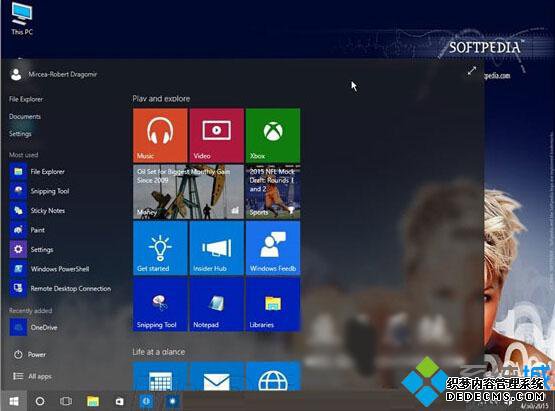Open the Sports NFL Mock Draft tile
Screen dimensions: 555x411
(x=273, y=192)
